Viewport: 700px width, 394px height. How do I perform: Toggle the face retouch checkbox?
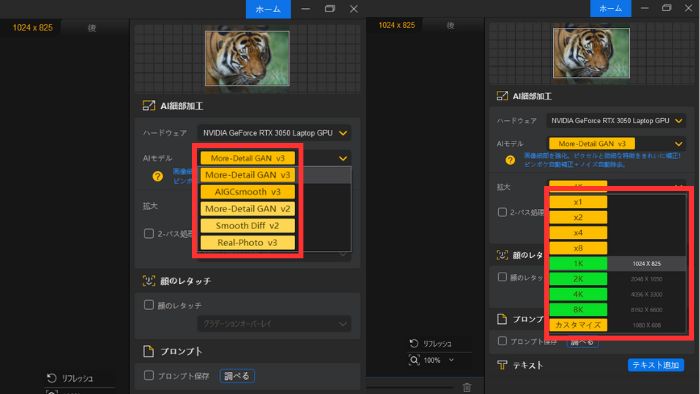(x=149, y=305)
